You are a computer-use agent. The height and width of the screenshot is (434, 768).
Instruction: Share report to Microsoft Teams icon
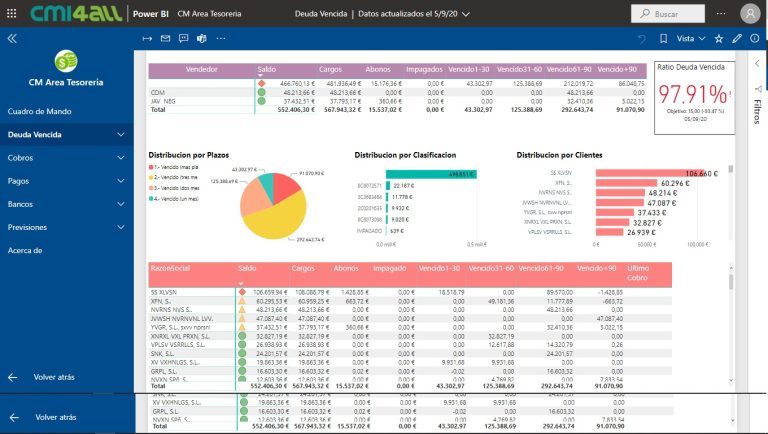(x=200, y=38)
